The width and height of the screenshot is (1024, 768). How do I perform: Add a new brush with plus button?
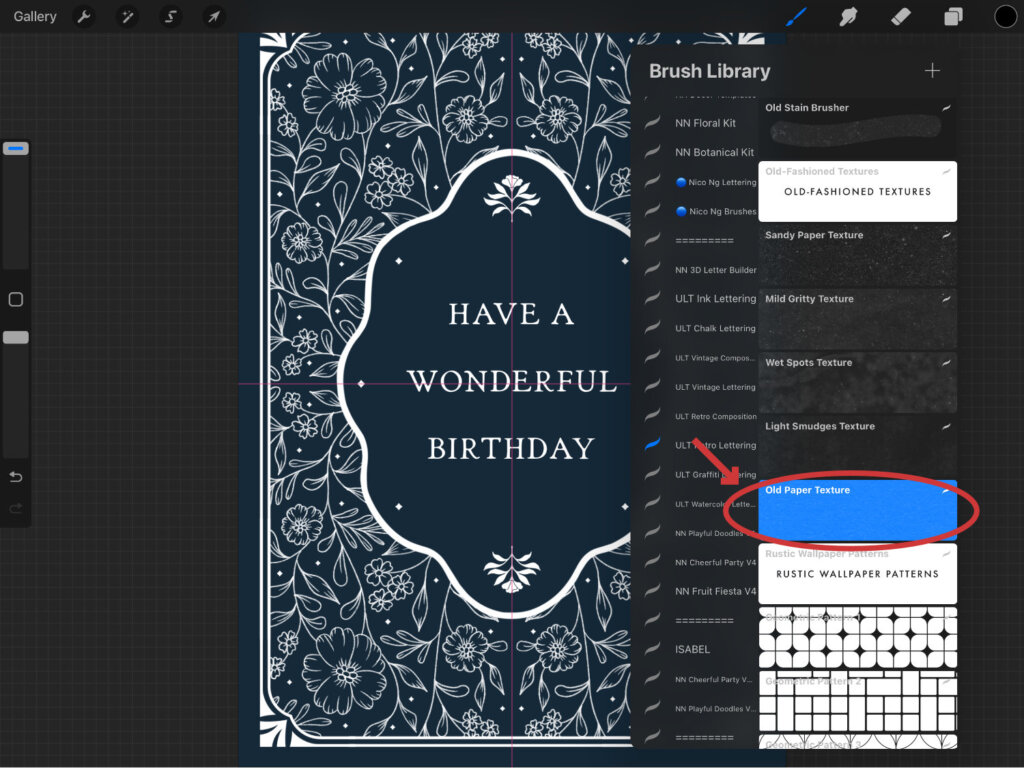[x=932, y=71]
